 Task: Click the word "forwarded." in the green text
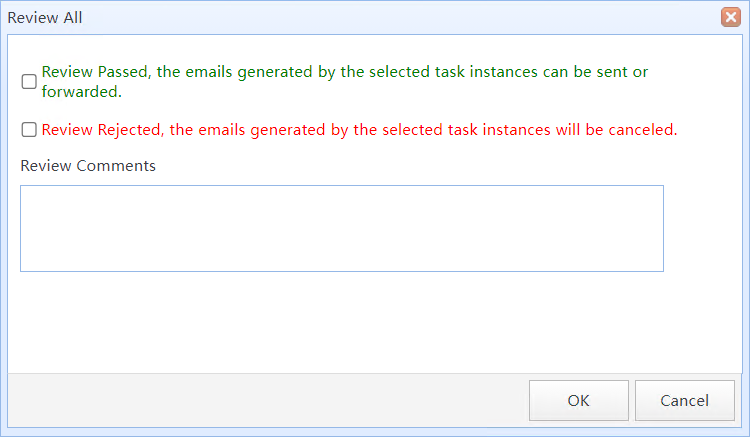click(82, 91)
